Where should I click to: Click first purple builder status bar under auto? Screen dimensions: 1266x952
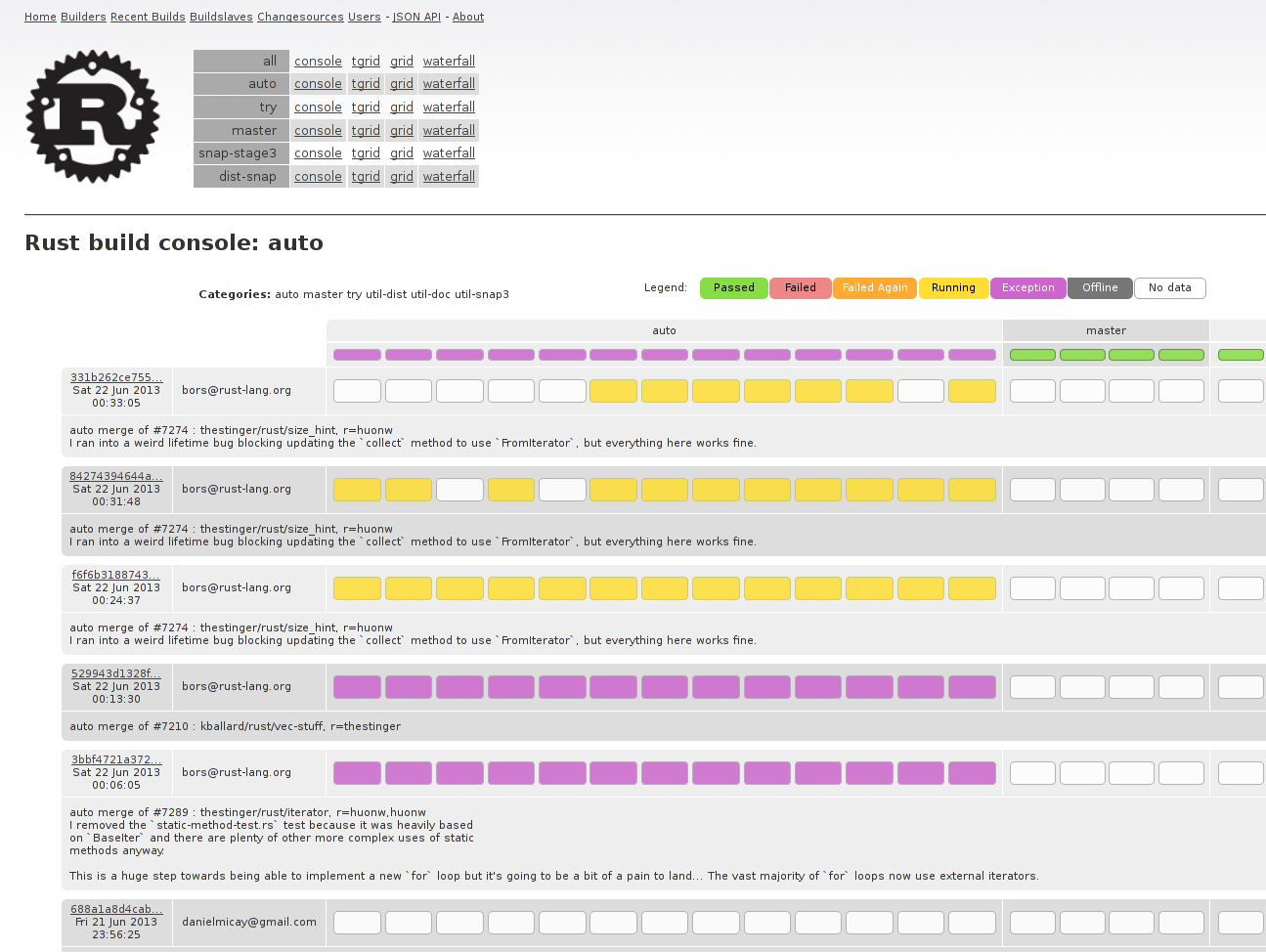point(357,355)
